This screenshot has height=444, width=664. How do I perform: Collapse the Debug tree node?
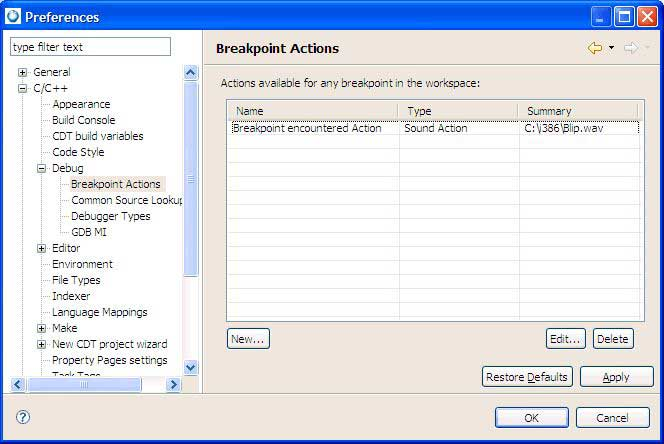point(42,168)
